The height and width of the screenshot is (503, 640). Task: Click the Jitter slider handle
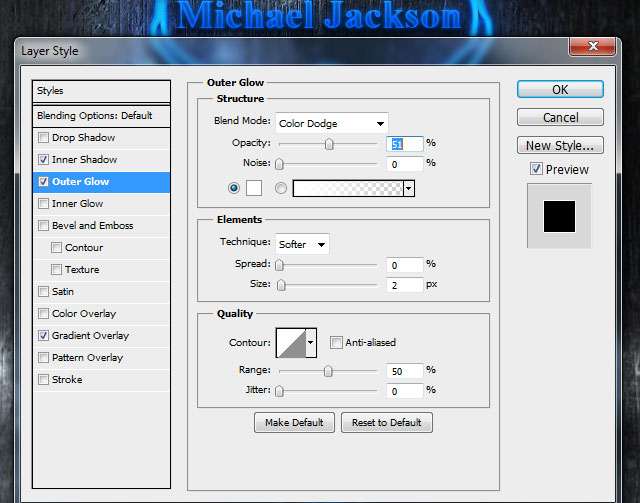(x=279, y=391)
